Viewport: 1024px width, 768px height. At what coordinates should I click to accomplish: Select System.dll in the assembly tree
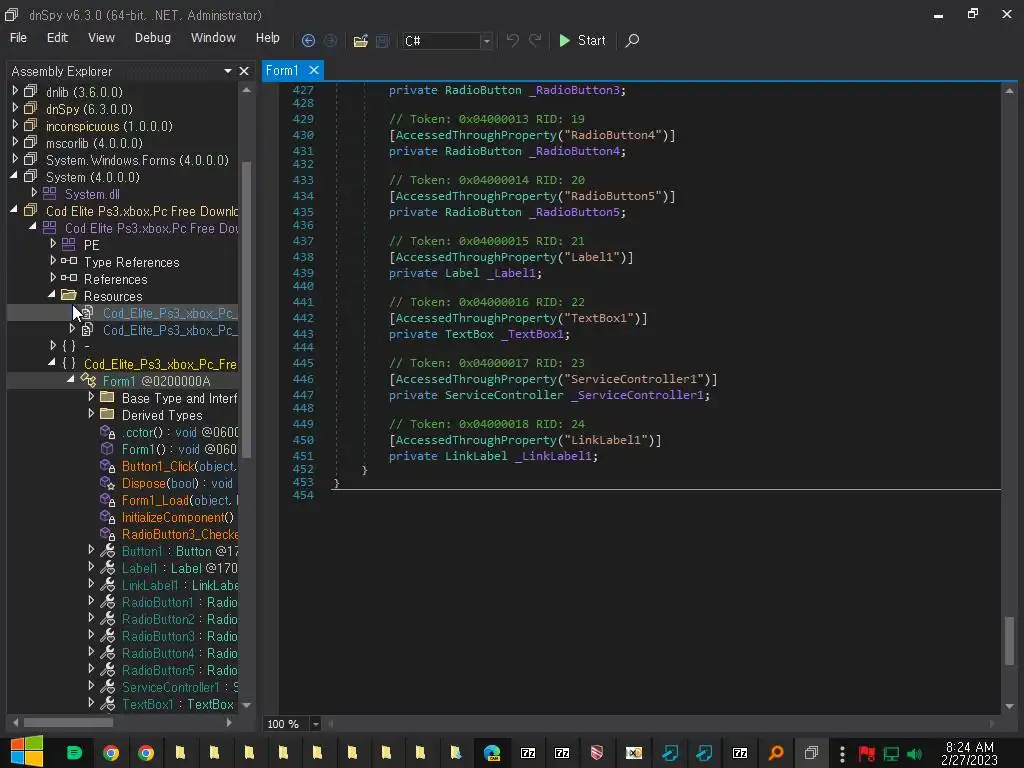[x=92, y=194]
